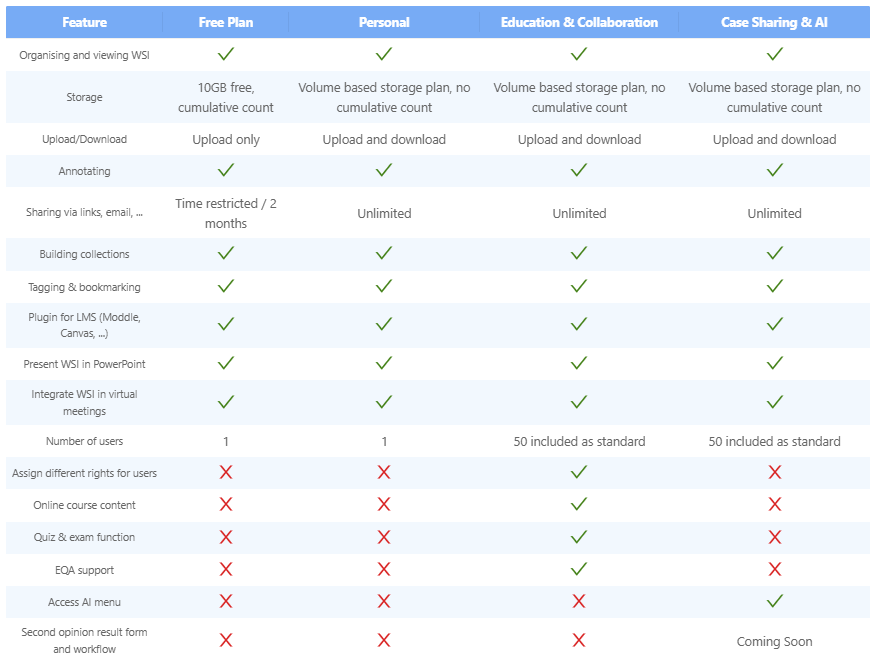Click Free Plan red cross for EQA support
The image size is (875, 657).
tap(226, 569)
